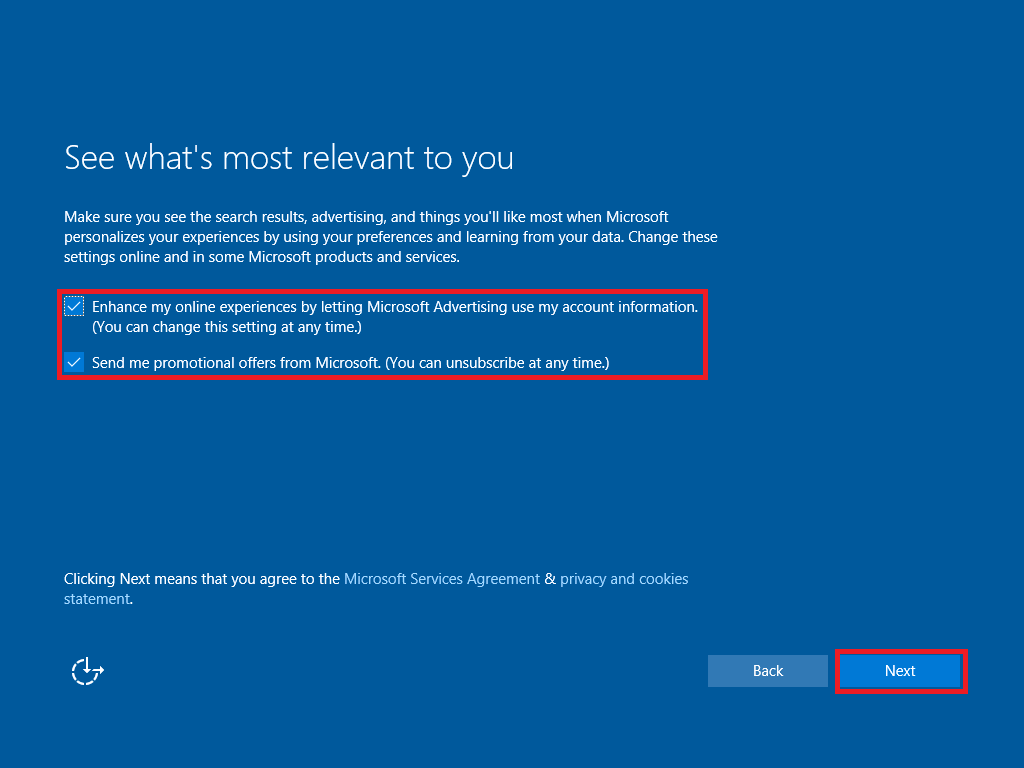Uncheck promotional offers from Microsoft checkbox
1024x768 pixels.
[74, 362]
